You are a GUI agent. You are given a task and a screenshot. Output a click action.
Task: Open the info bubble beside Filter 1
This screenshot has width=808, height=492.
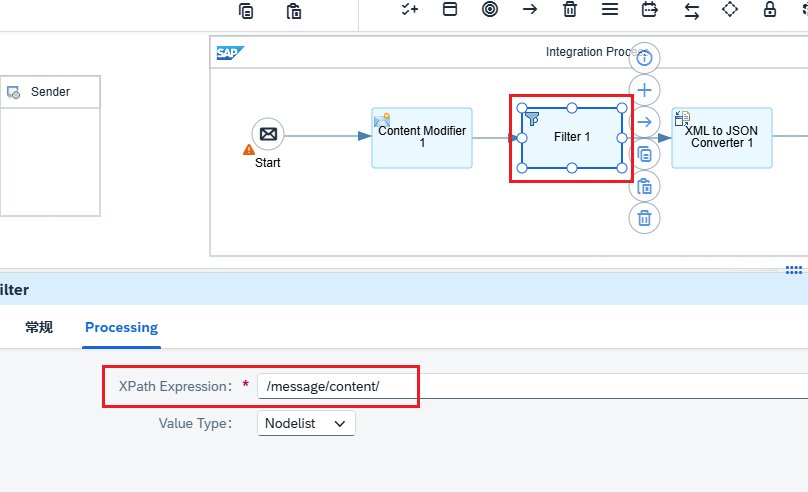645,58
